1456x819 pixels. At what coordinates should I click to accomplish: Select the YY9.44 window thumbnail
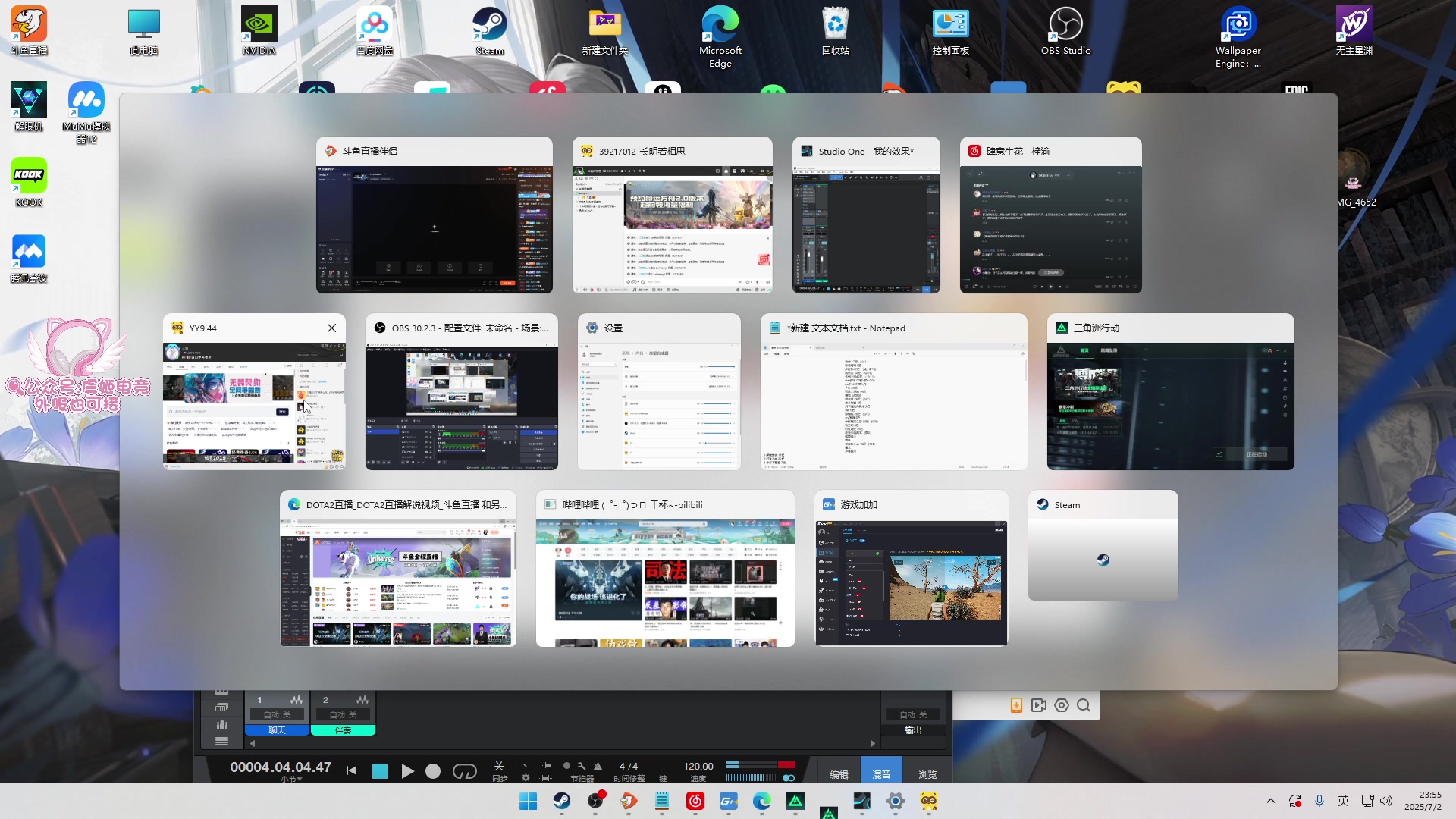click(x=254, y=392)
